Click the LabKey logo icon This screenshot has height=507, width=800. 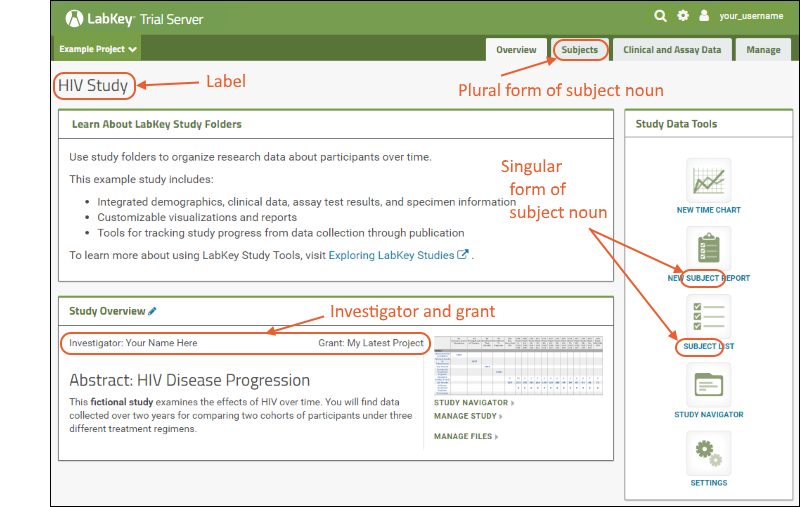(x=74, y=19)
